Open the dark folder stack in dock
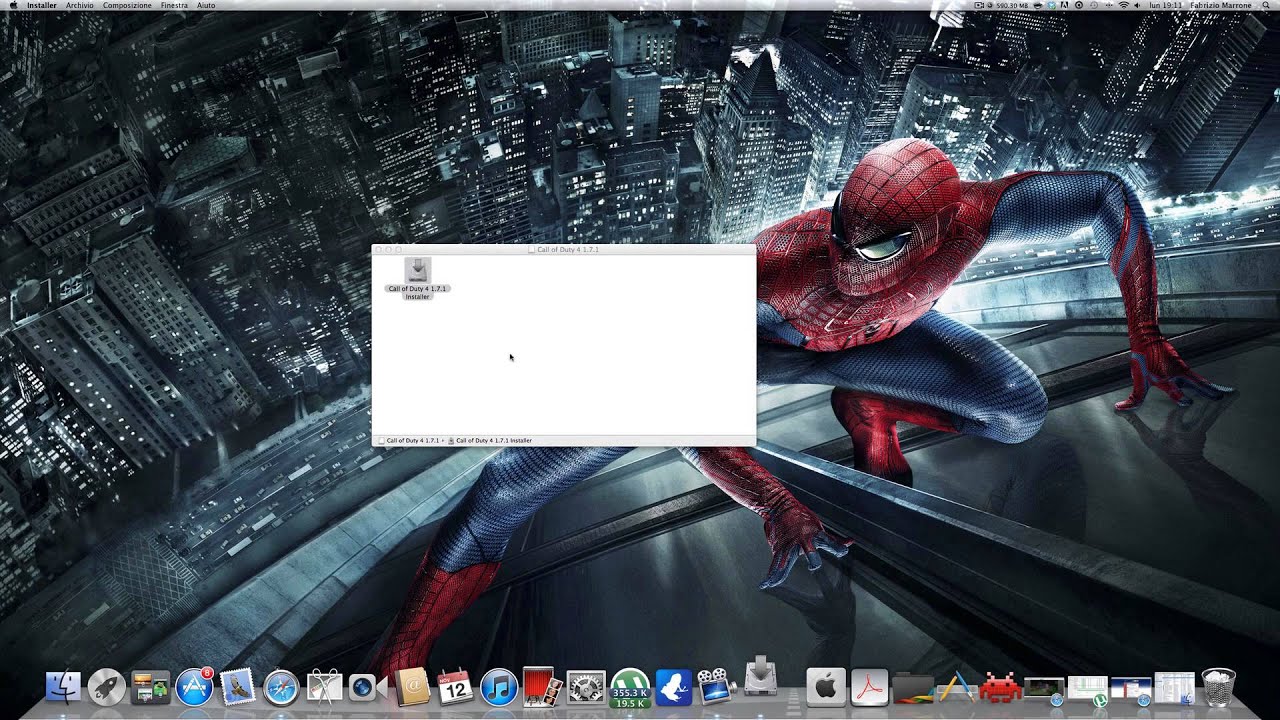The width and height of the screenshot is (1280, 720). pyautogui.click(x=912, y=688)
